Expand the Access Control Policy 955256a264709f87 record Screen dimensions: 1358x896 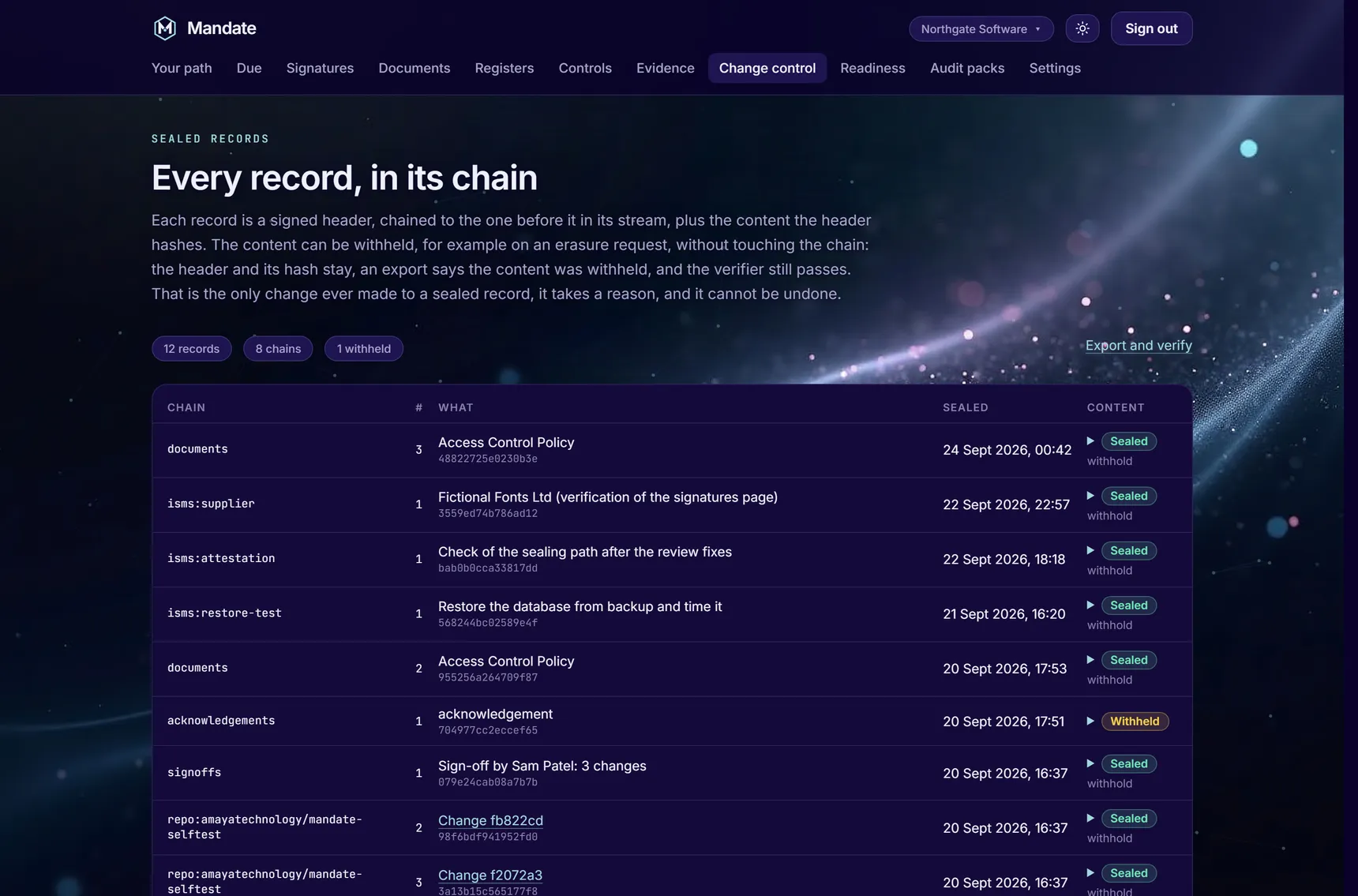[x=1090, y=660]
